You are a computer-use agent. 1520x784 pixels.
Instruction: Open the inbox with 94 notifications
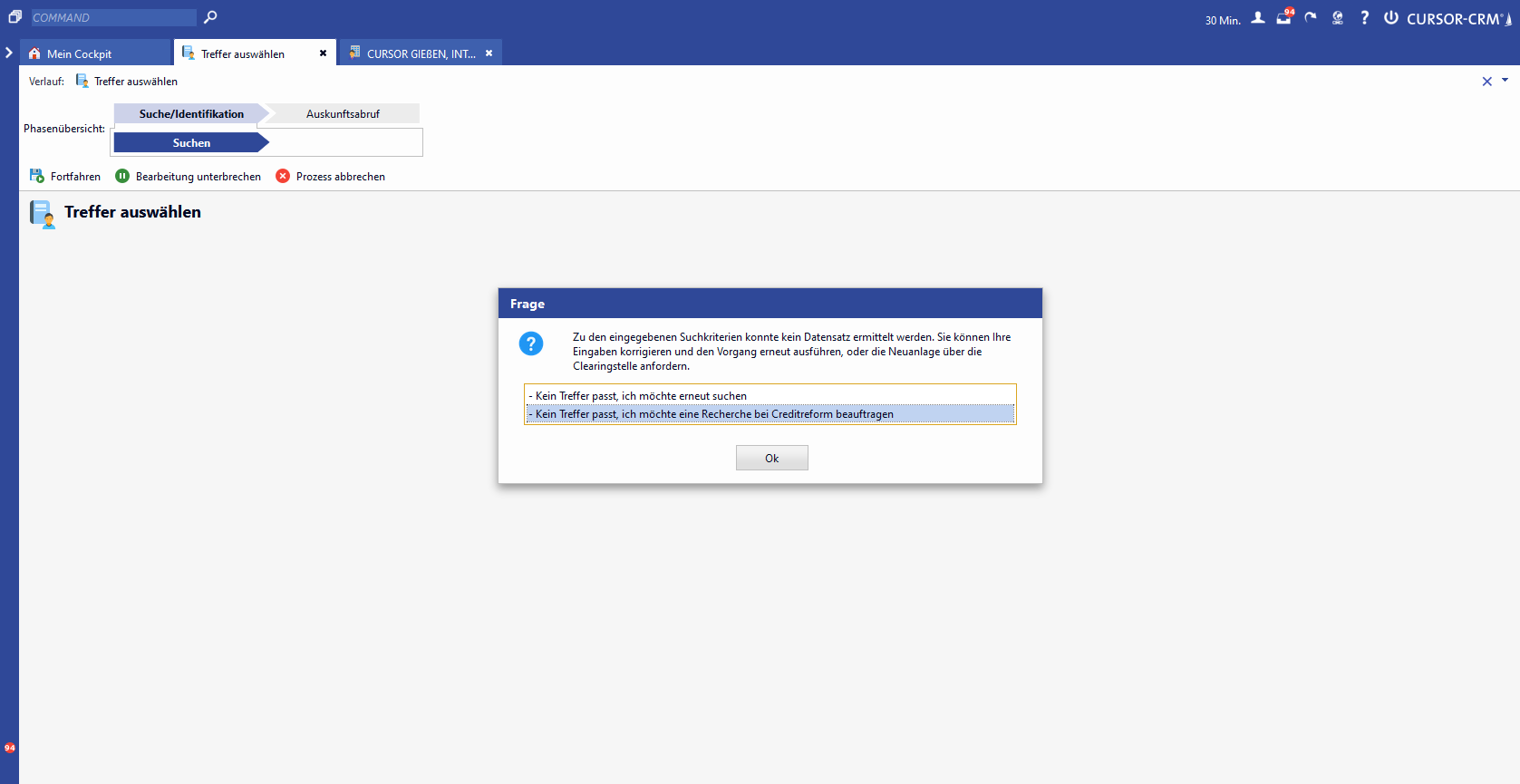point(1284,18)
